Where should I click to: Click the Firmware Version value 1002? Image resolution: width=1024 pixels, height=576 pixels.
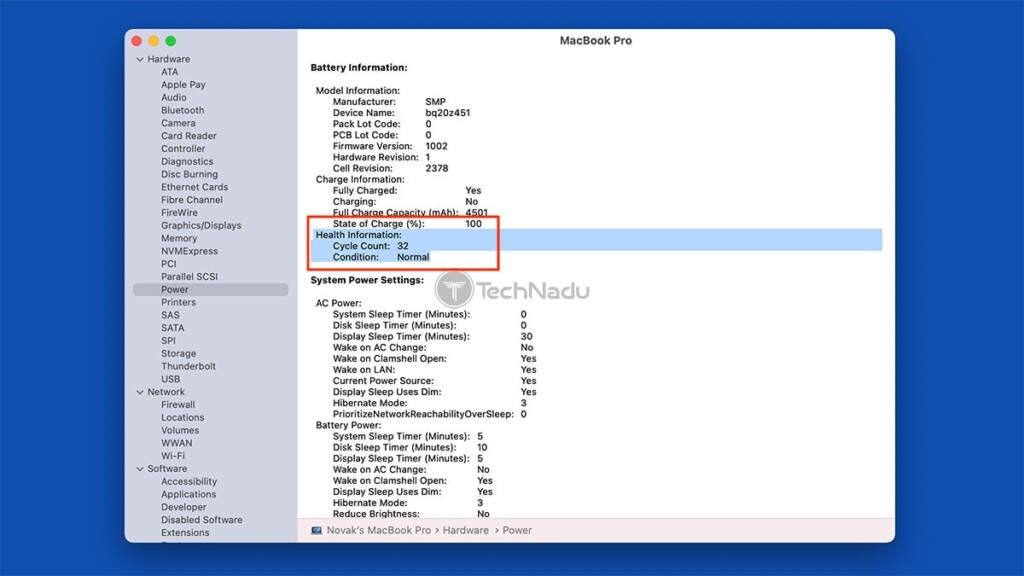coord(436,146)
